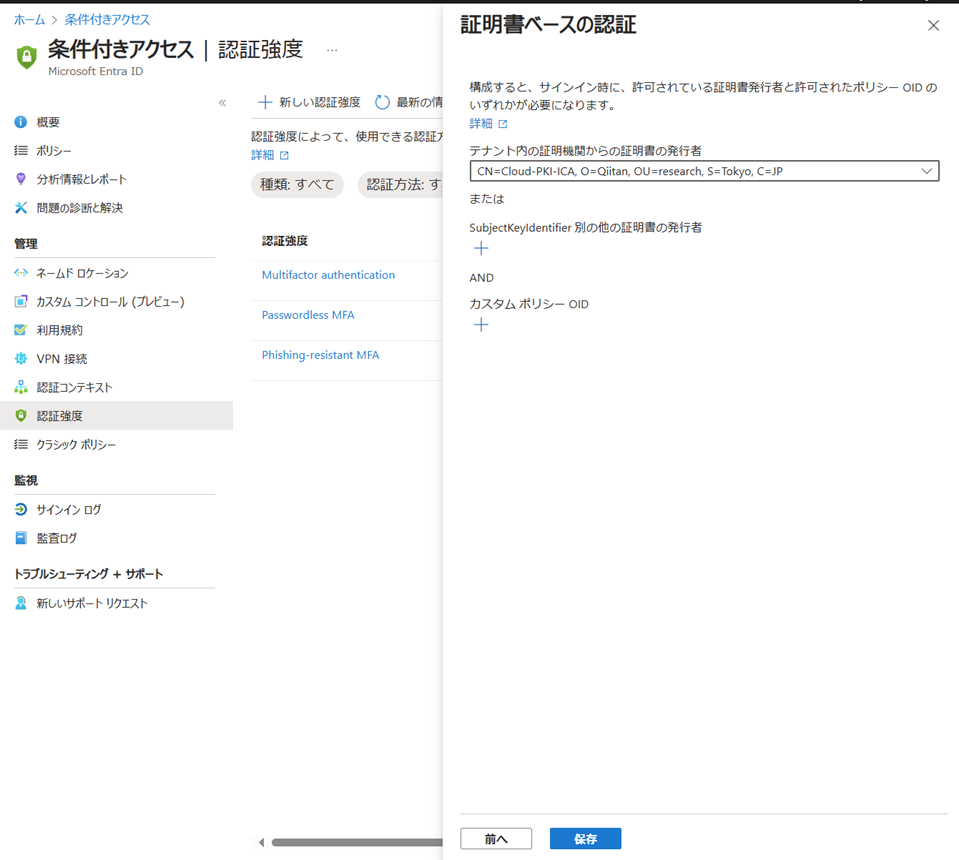Add issuer under SubjectKeyIdentifier with plus icon
959x860 pixels.
pos(481,248)
